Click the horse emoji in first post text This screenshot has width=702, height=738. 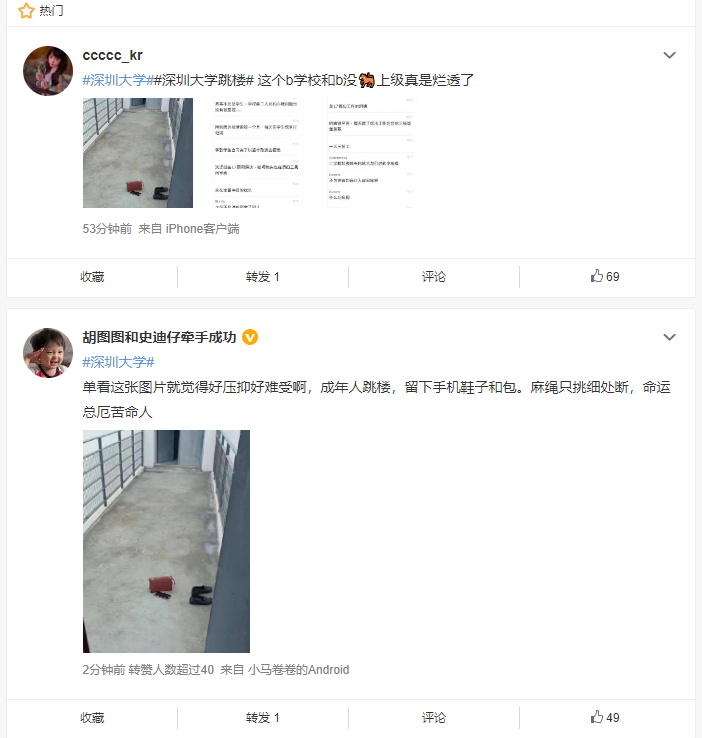[367, 80]
